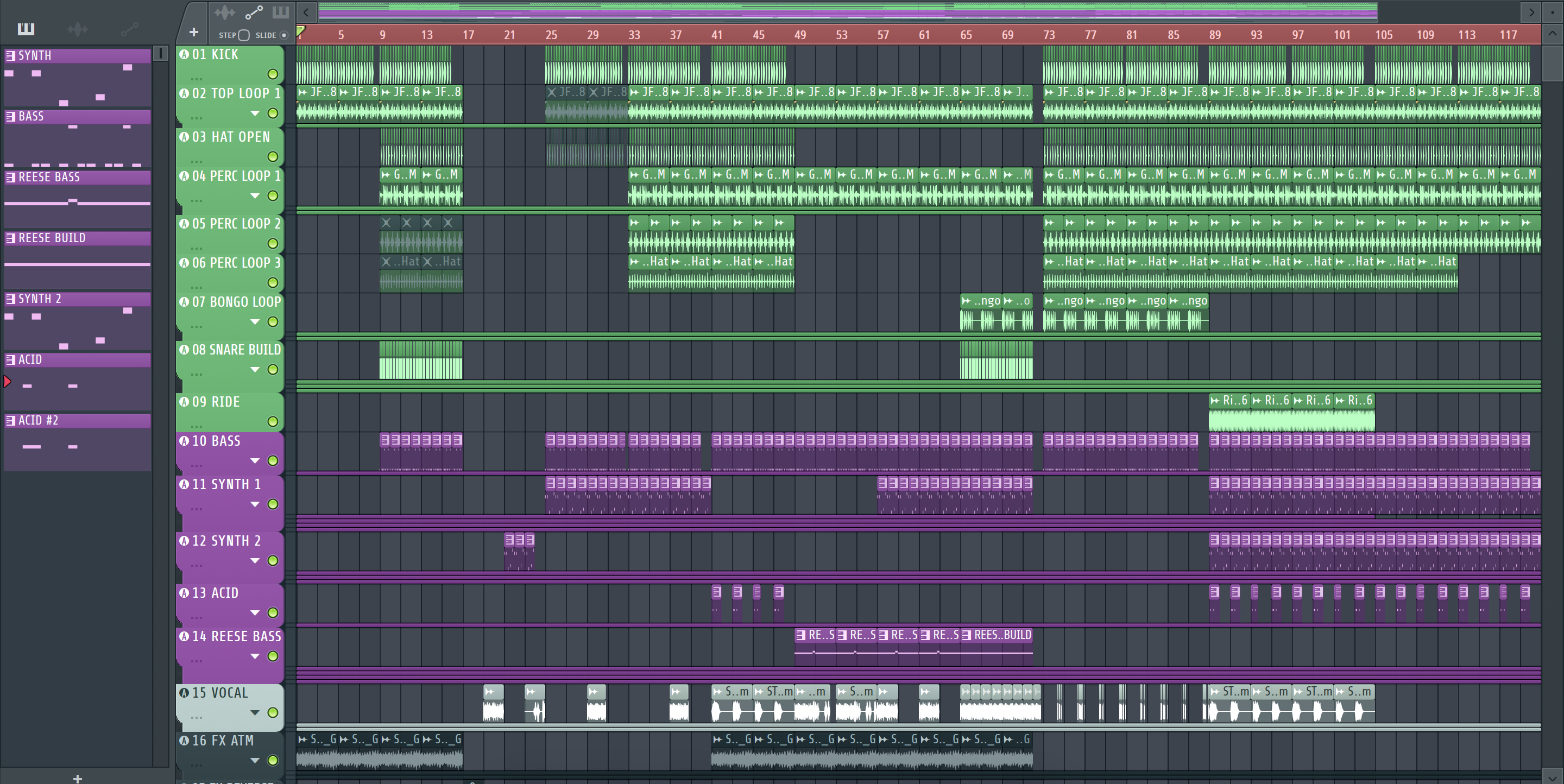Expand the 02 TOP LOOP 1 track arrow
Screen dimensions: 1564x784
pyautogui.click(x=255, y=113)
